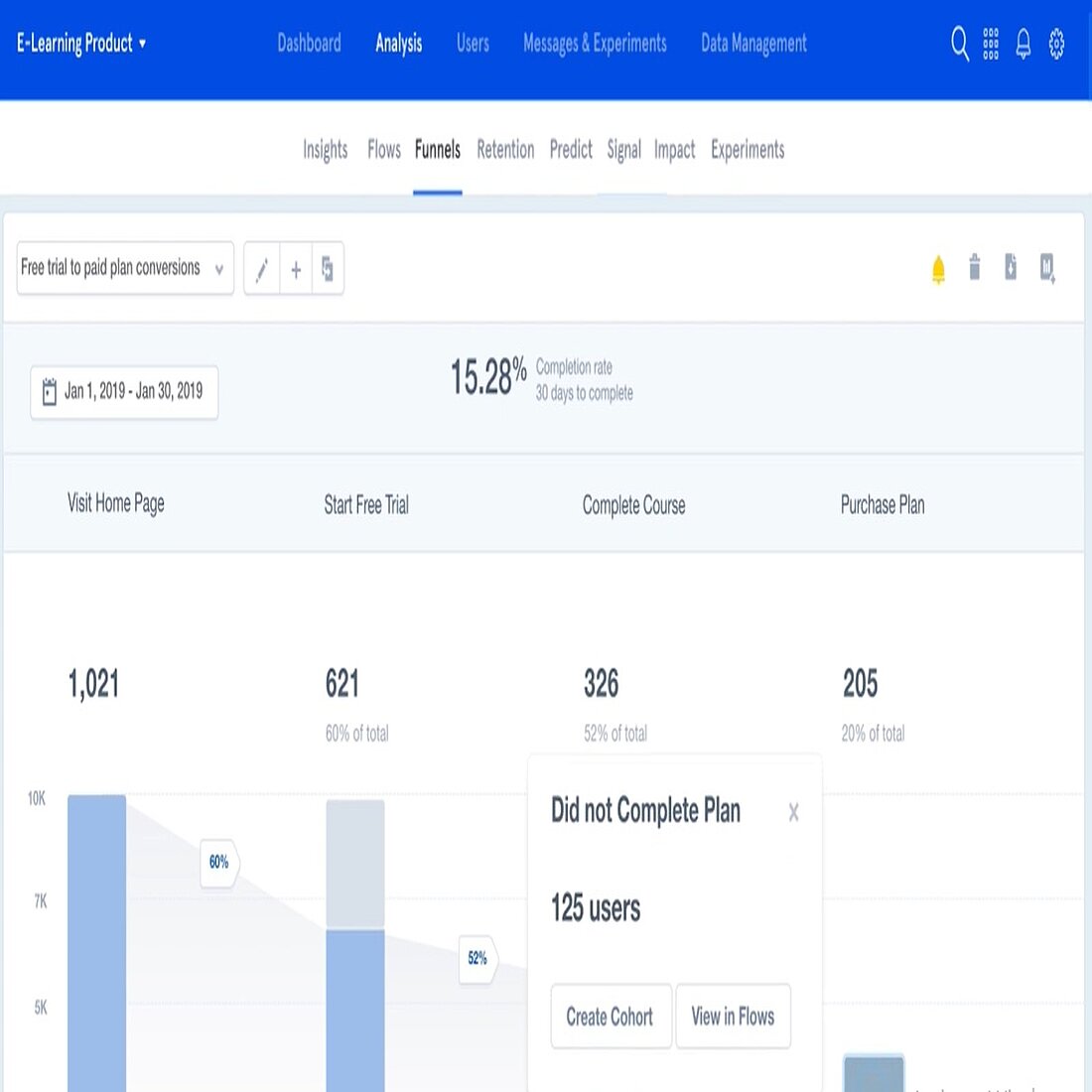Image resolution: width=1092 pixels, height=1092 pixels.
Task: Click the plus icon to add funnel
Action: [x=296, y=269]
